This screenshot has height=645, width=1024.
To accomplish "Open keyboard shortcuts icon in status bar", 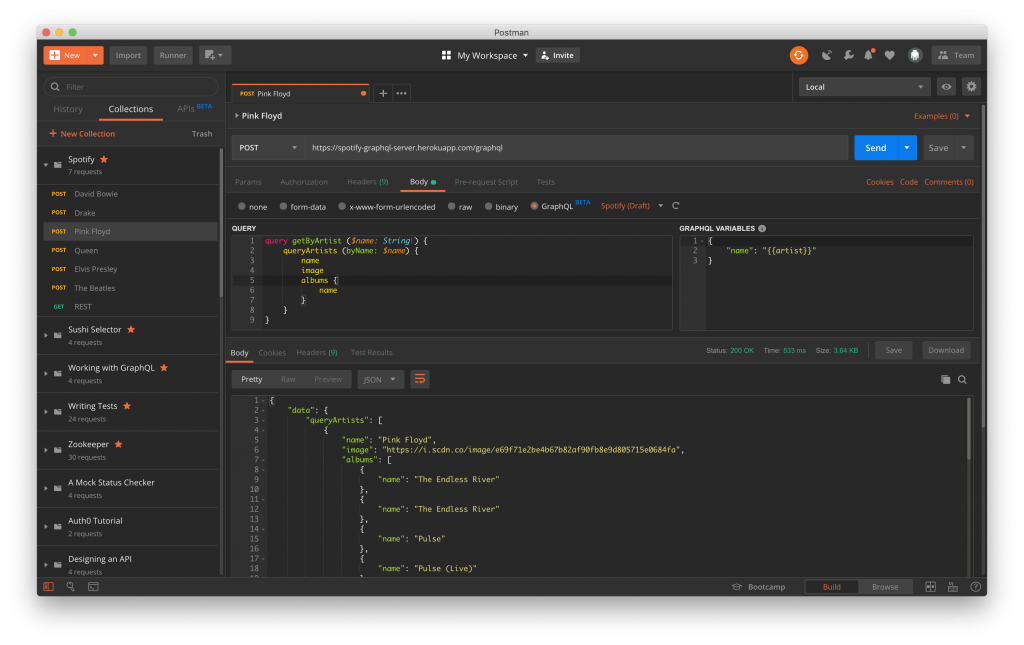I will [953, 587].
